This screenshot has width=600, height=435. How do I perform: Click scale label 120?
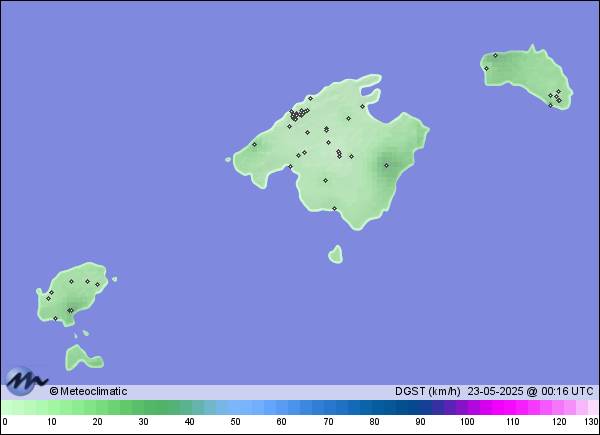pyautogui.click(x=559, y=422)
